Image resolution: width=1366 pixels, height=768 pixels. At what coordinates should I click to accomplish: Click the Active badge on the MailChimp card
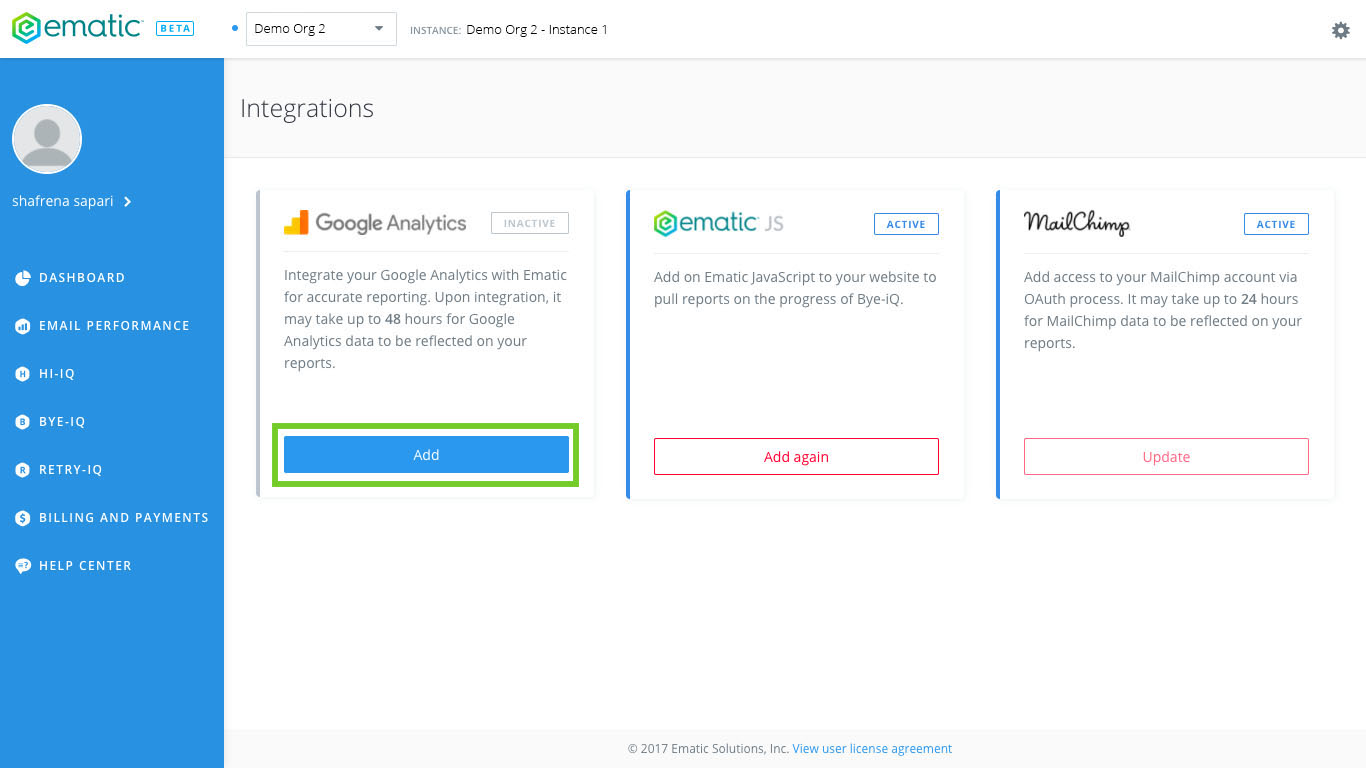click(1276, 224)
